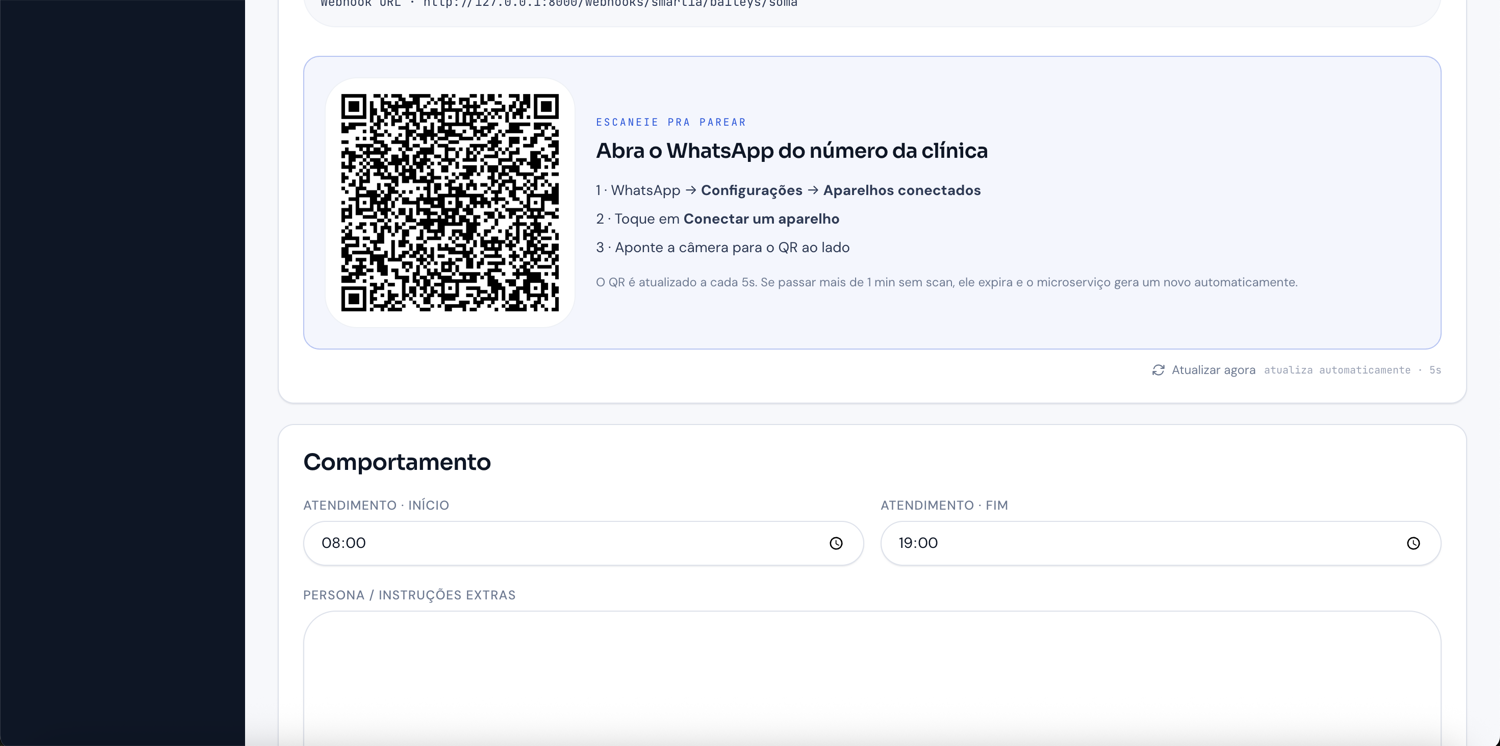The height and width of the screenshot is (746, 1500).
Task: Click the ATENDIMENTO · INÍCIO label
Action: coord(376,505)
